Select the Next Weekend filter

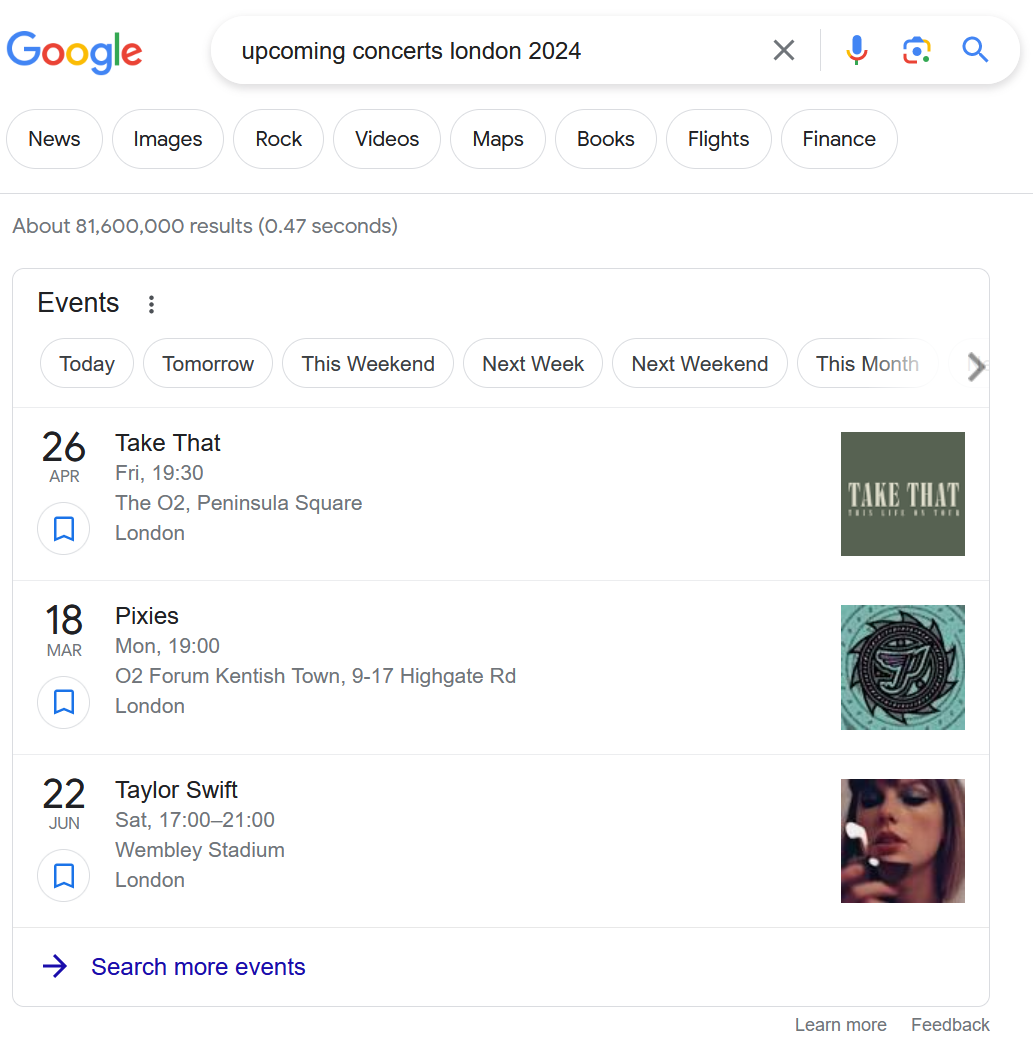[699, 363]
